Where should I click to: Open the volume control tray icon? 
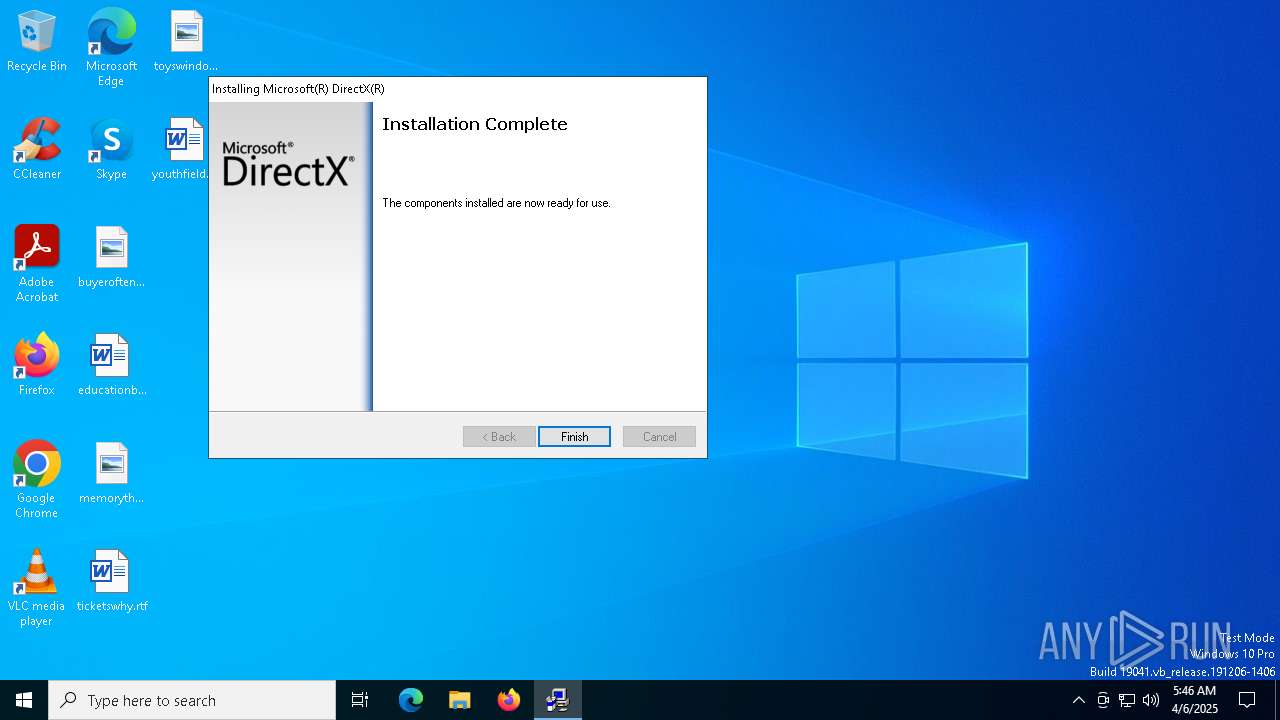(x=1151, y=700)
